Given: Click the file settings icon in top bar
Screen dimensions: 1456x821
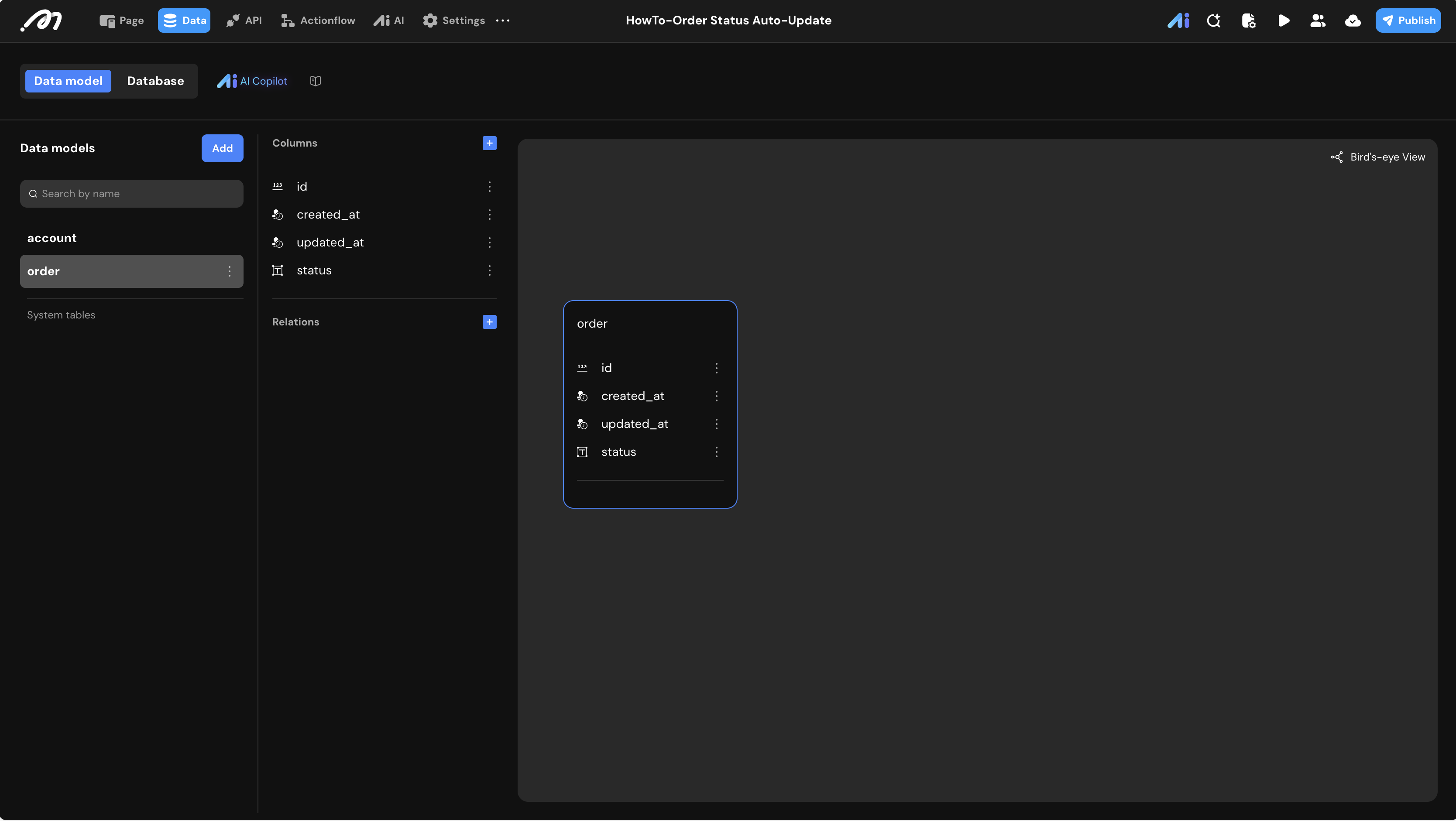Looking at the screenshot, I should 1249,21.
